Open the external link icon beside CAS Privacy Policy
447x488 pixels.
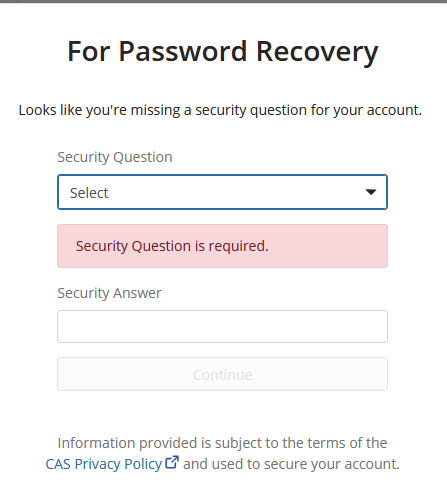[172, 462]
